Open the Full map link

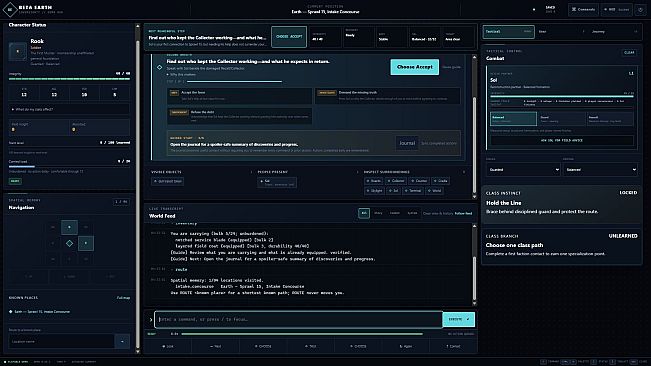click(x=123, y=298)
